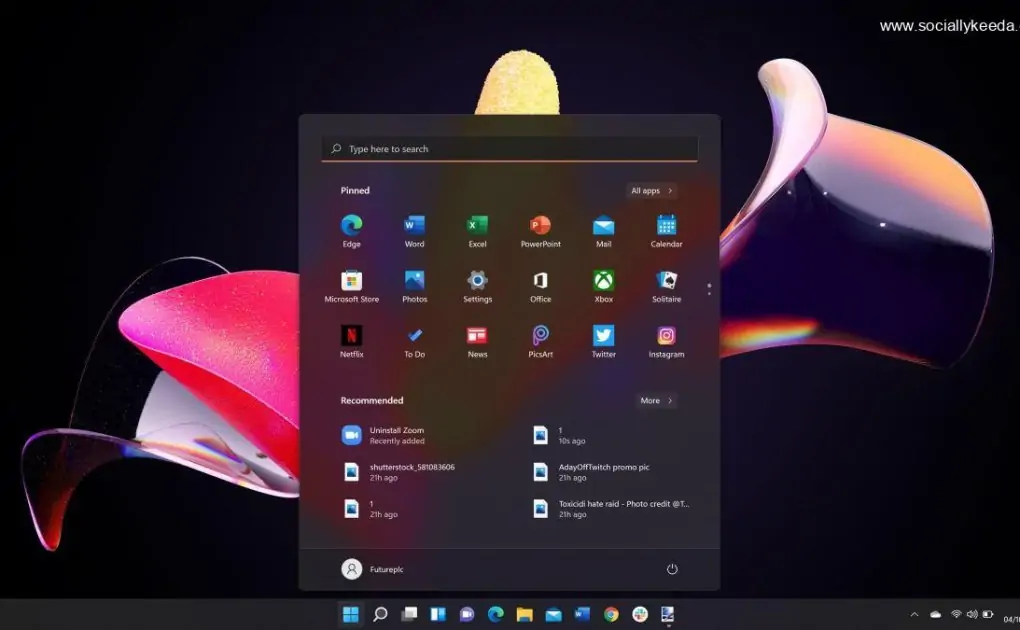Open Task View on taskbar

pos(409,614)
